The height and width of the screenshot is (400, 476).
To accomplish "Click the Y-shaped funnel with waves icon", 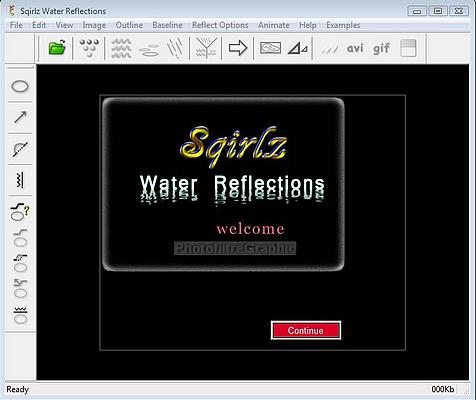I will (x=206, y=48).
